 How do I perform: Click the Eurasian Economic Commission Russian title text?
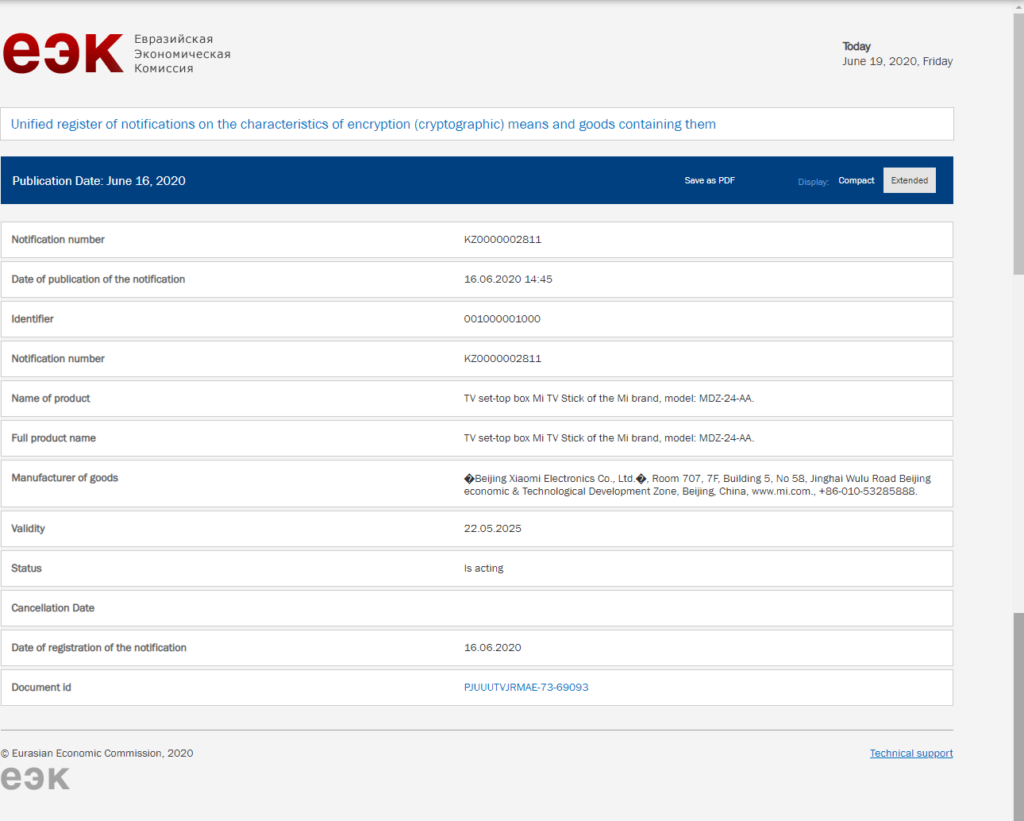(x=182, y=54)
